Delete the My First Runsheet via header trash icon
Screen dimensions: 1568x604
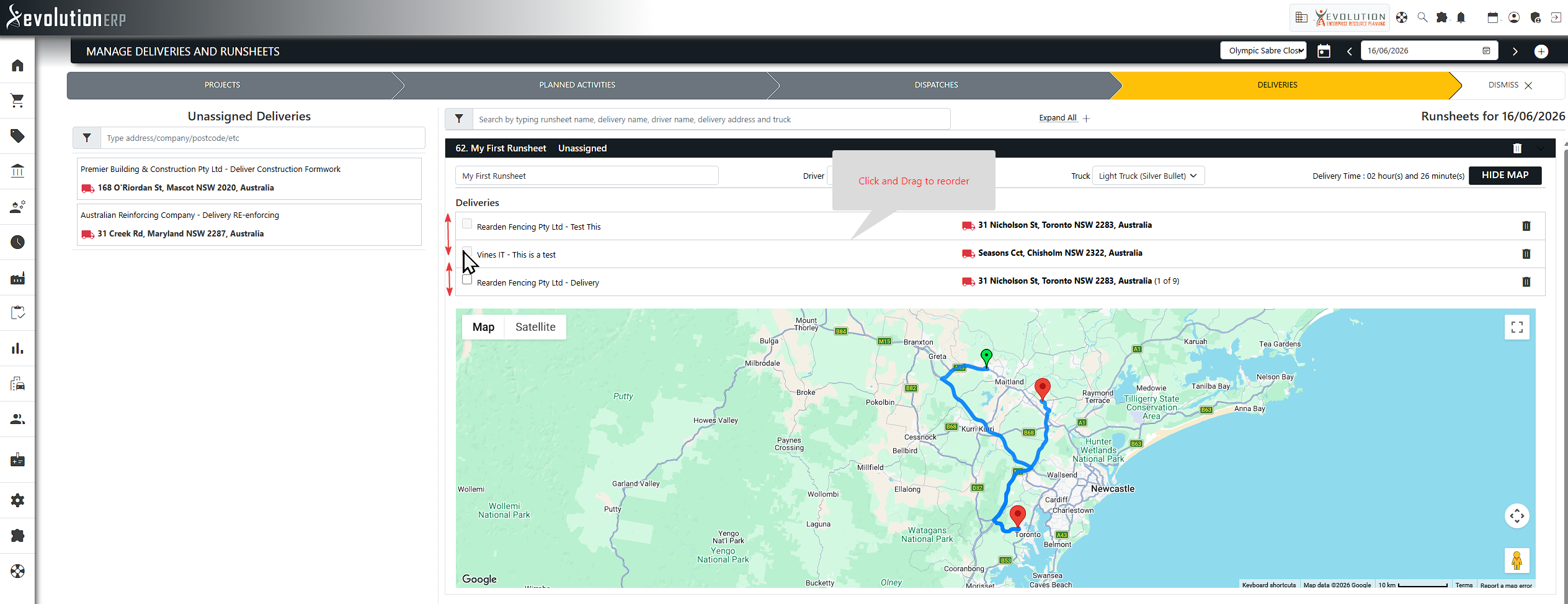1517,148
